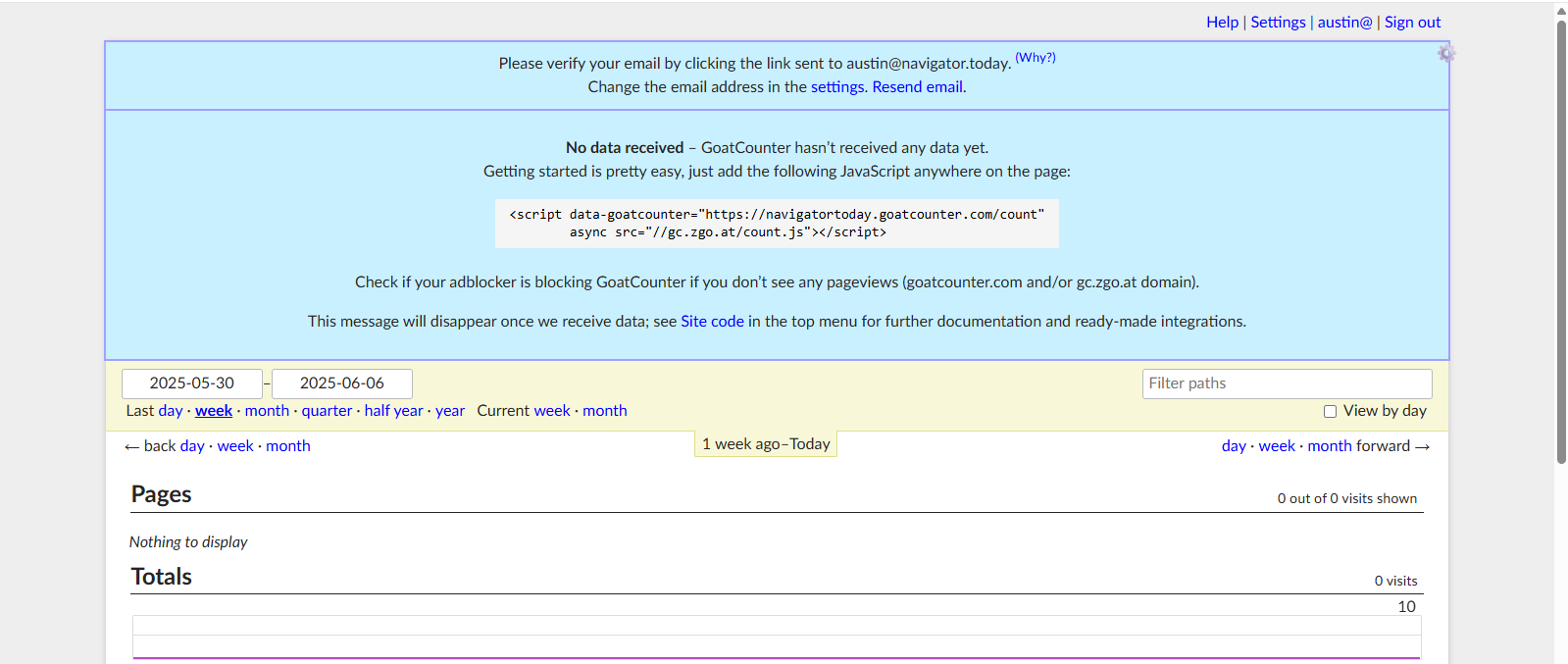
Task: Open the Site code documentation link
Action: (712, 321)
